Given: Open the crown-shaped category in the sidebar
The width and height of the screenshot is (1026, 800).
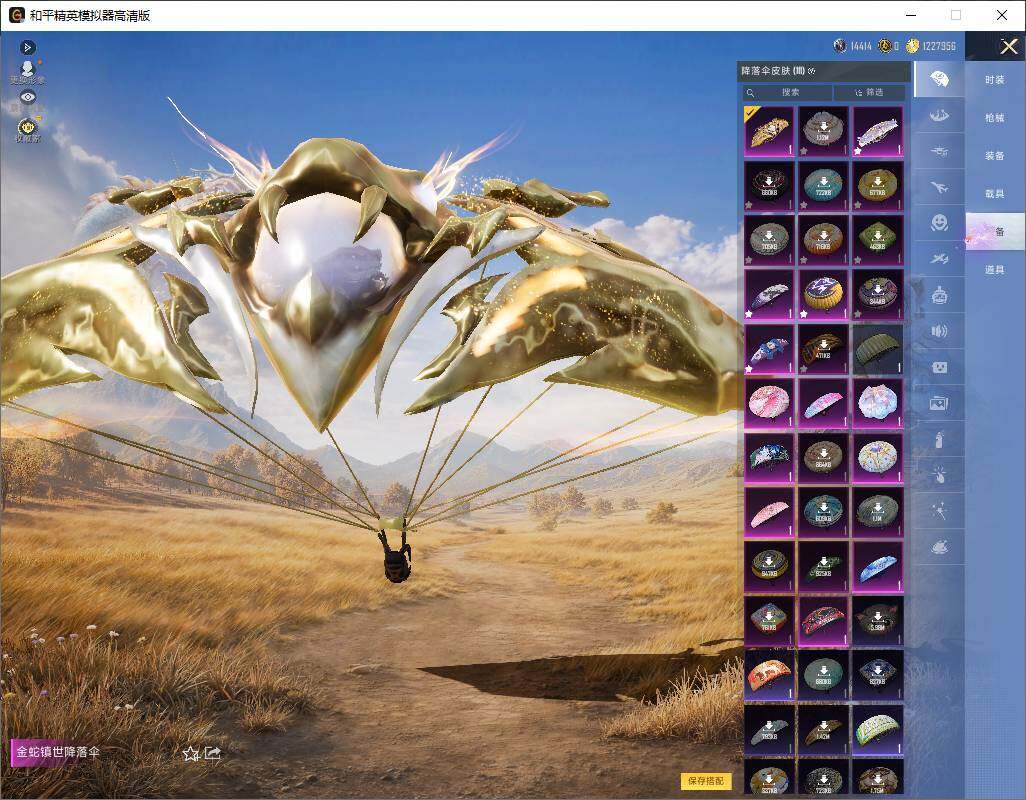Looking at the screenshot, I should coord(939,116).
